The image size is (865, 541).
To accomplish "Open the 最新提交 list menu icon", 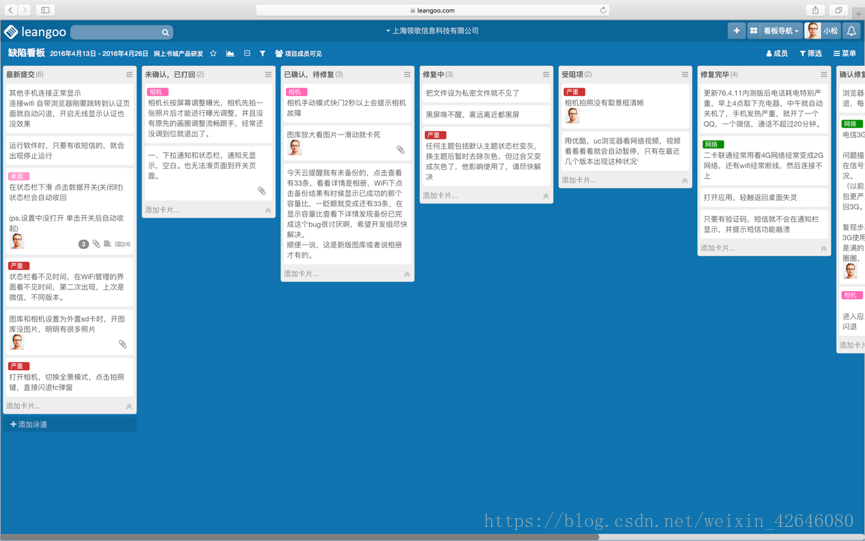I will (x=129, y=74).
